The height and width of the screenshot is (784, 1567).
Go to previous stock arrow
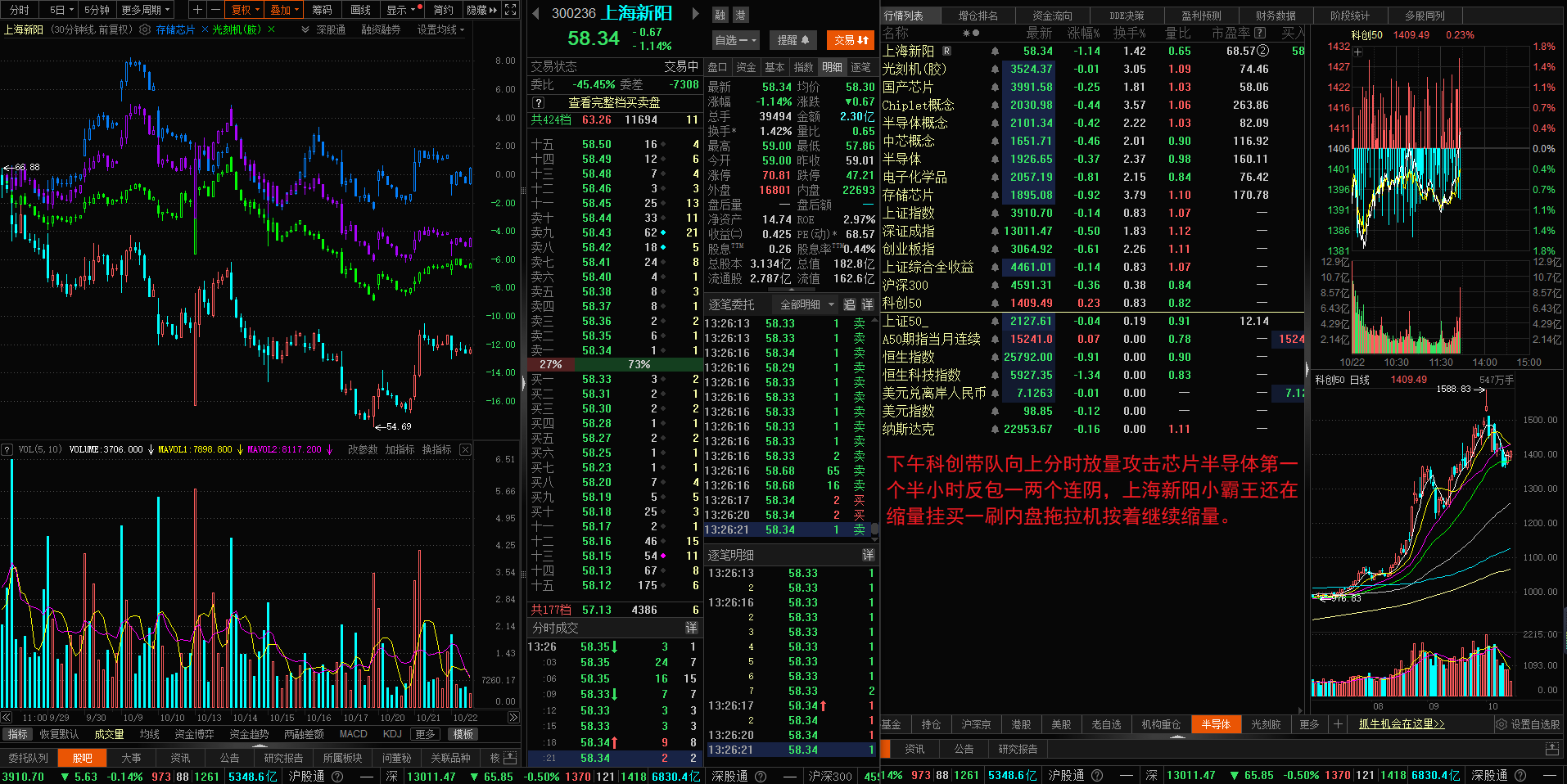(535, 13)
